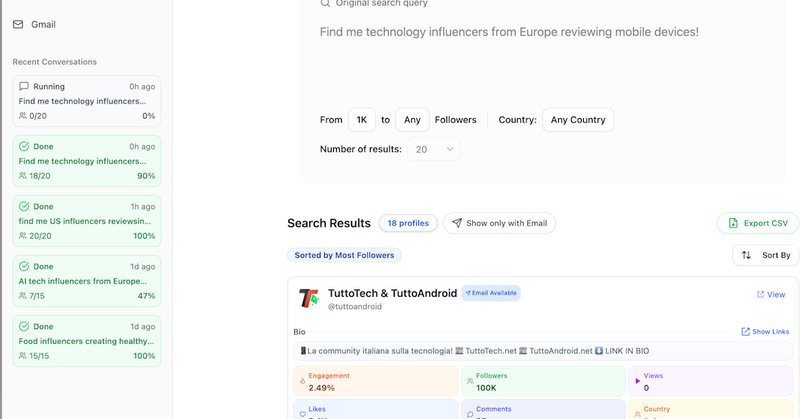Click the Likes heart icon

(x=303, y=414)
